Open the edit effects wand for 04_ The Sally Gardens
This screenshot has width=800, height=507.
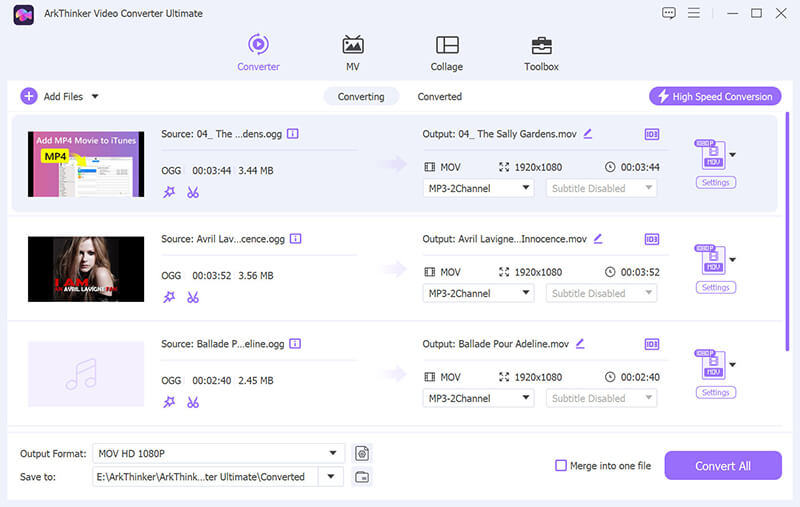169,192
